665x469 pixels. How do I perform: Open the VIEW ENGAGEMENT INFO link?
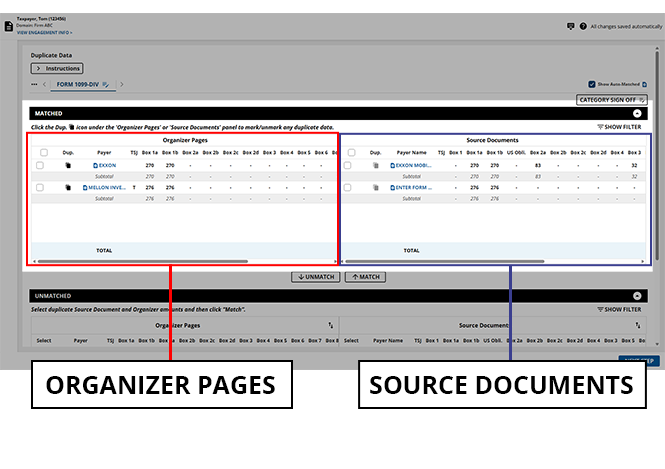(45, 33)
